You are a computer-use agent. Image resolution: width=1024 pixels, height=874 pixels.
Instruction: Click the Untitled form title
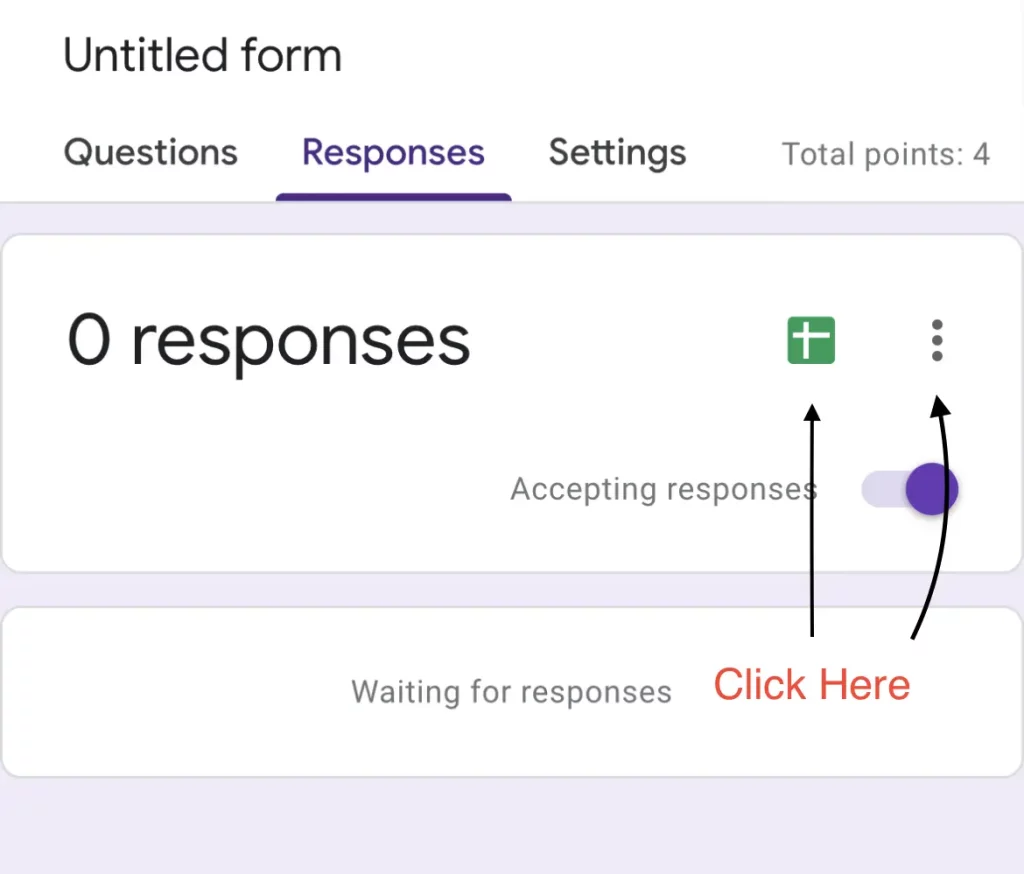pos(202,55)
